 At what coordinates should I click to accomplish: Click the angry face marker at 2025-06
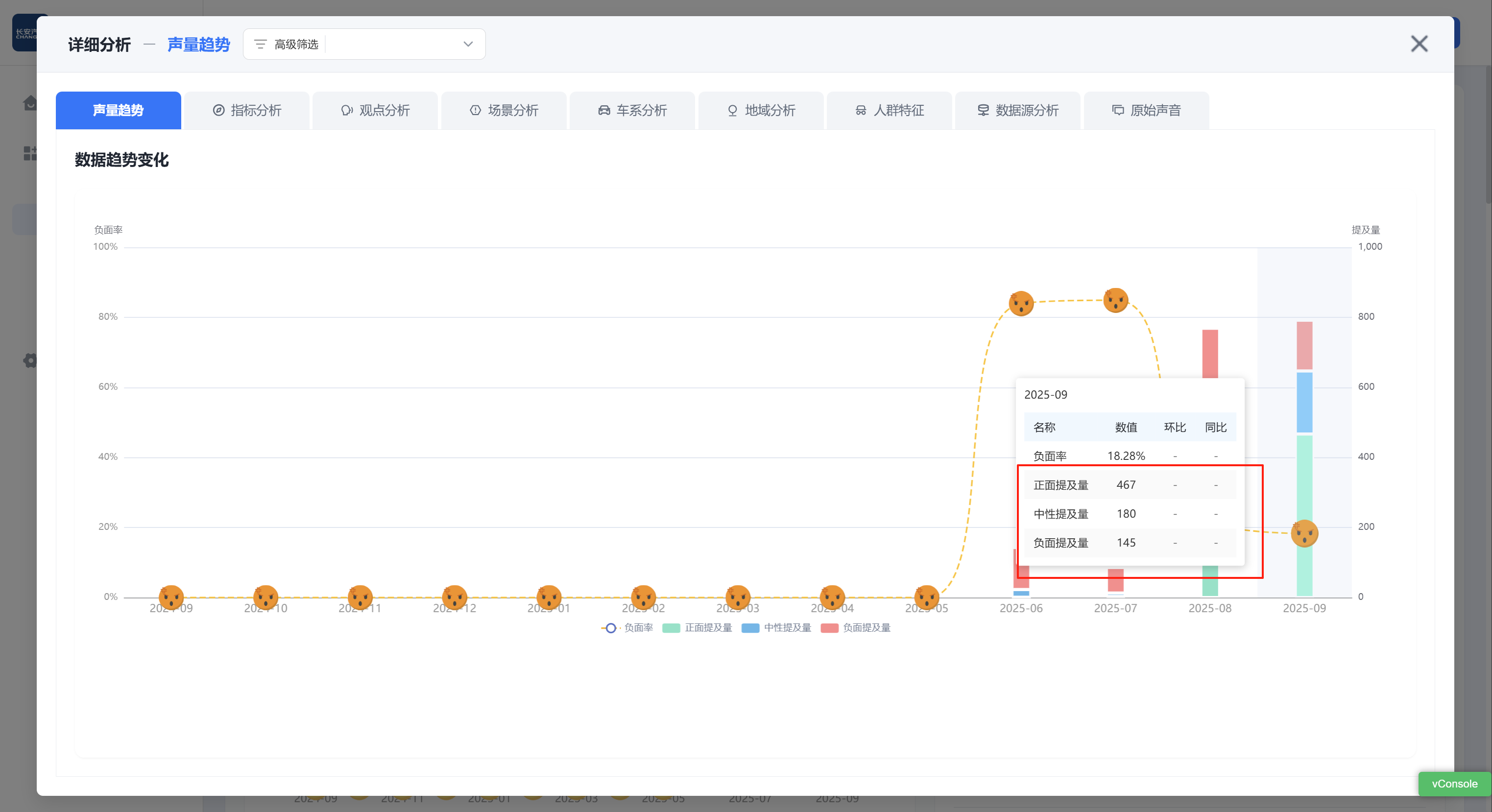point(1021,303)
